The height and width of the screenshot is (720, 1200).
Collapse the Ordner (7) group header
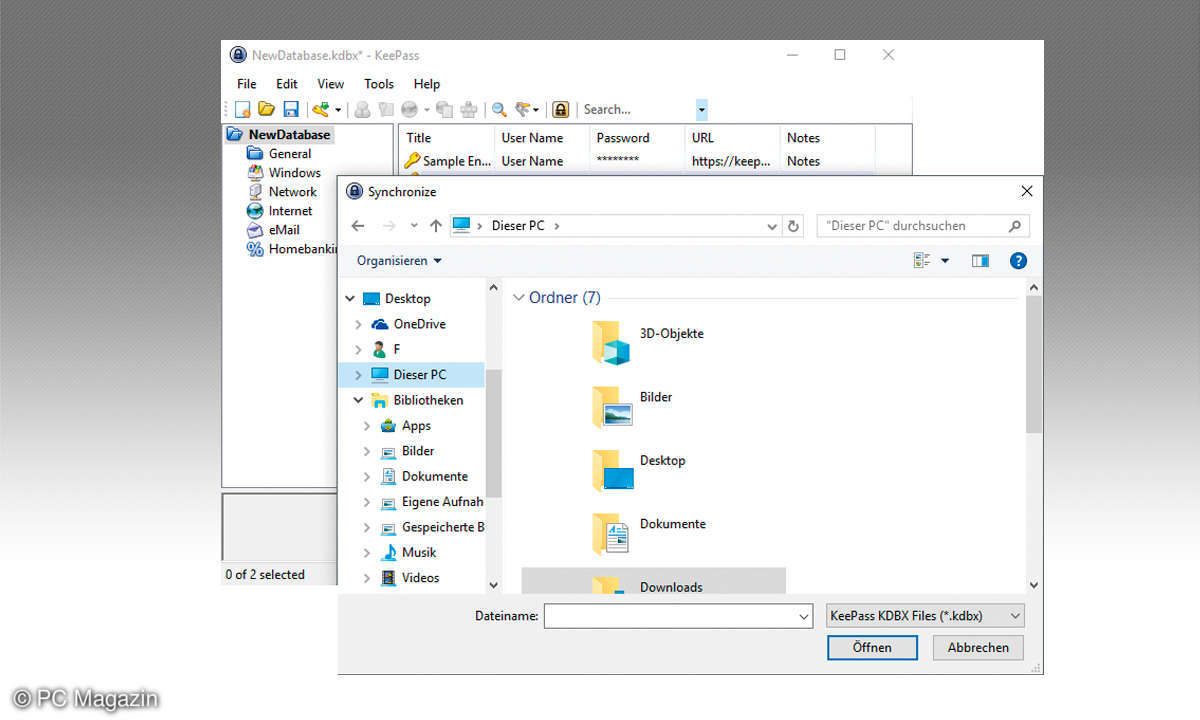coord(519,298)
